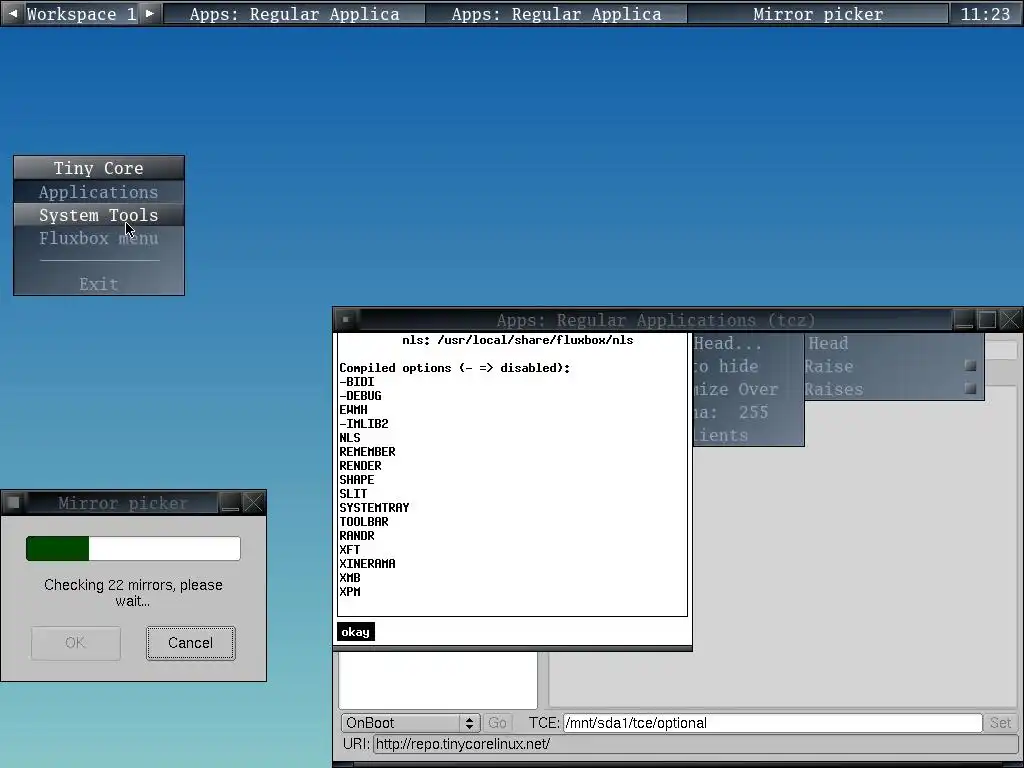Viewport: 1024px width, 768px height.
Task: Select the Alpha 255 menu entry
Action: pos(748,412)
